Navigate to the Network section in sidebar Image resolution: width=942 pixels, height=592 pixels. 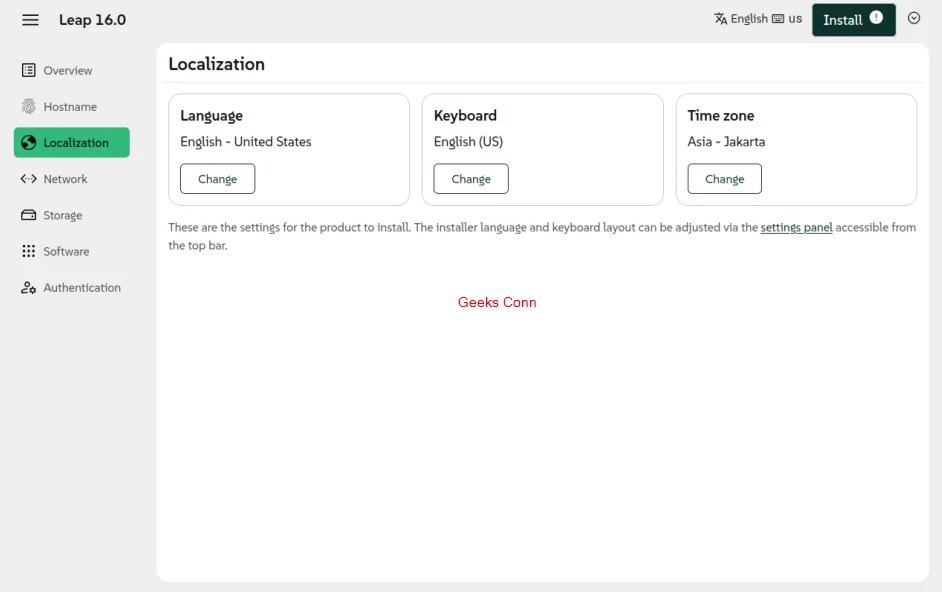pos(68,178)
